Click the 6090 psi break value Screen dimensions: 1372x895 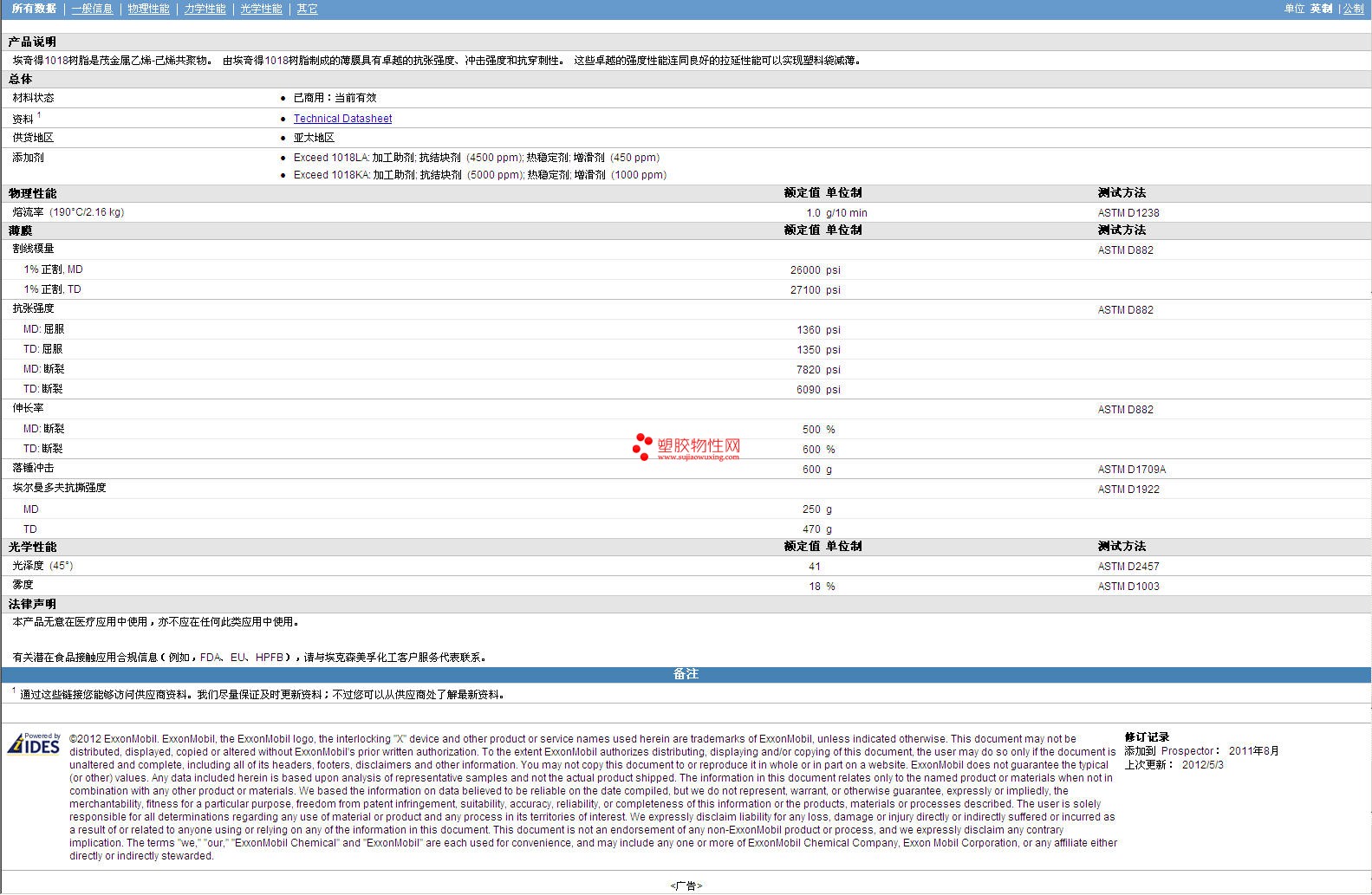point(818,390)
